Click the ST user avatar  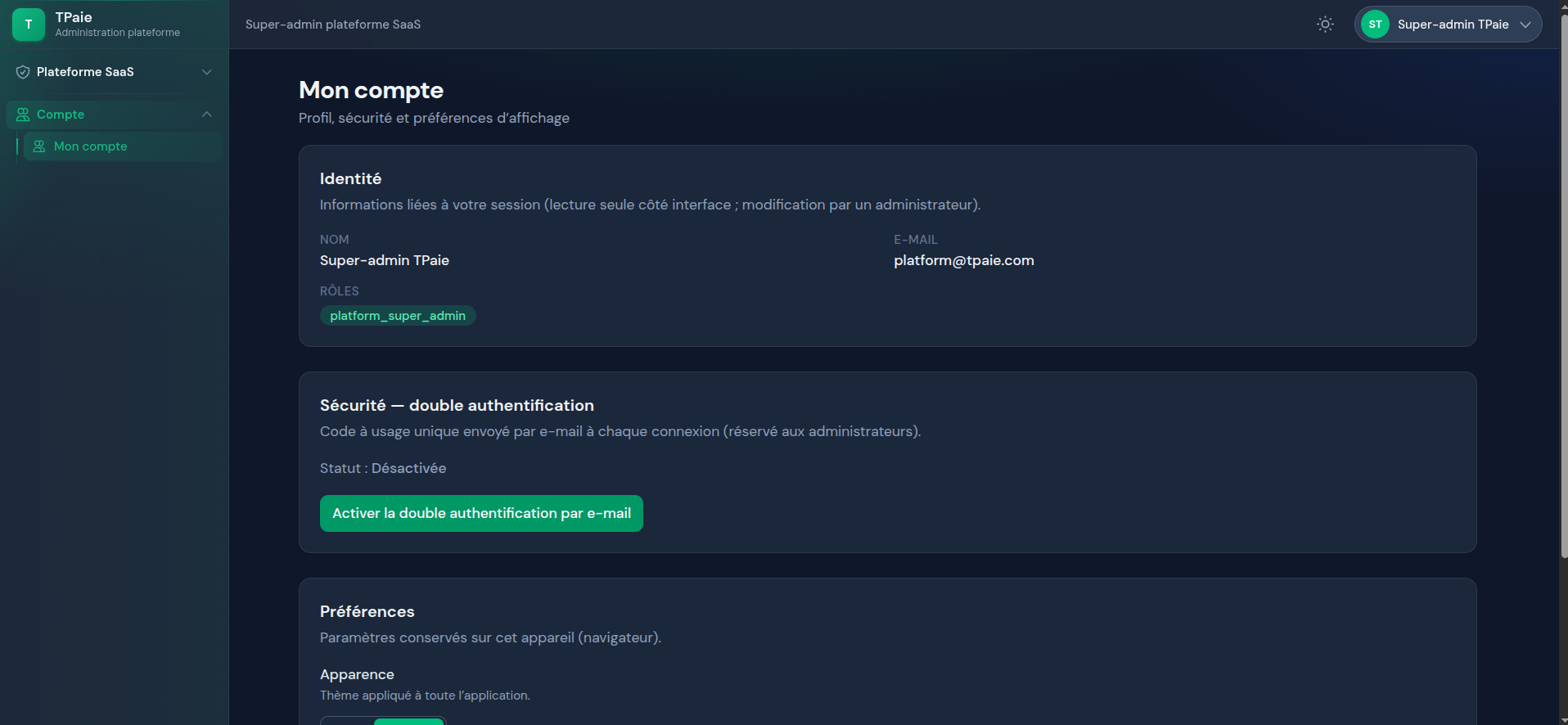coord(1375,25)
